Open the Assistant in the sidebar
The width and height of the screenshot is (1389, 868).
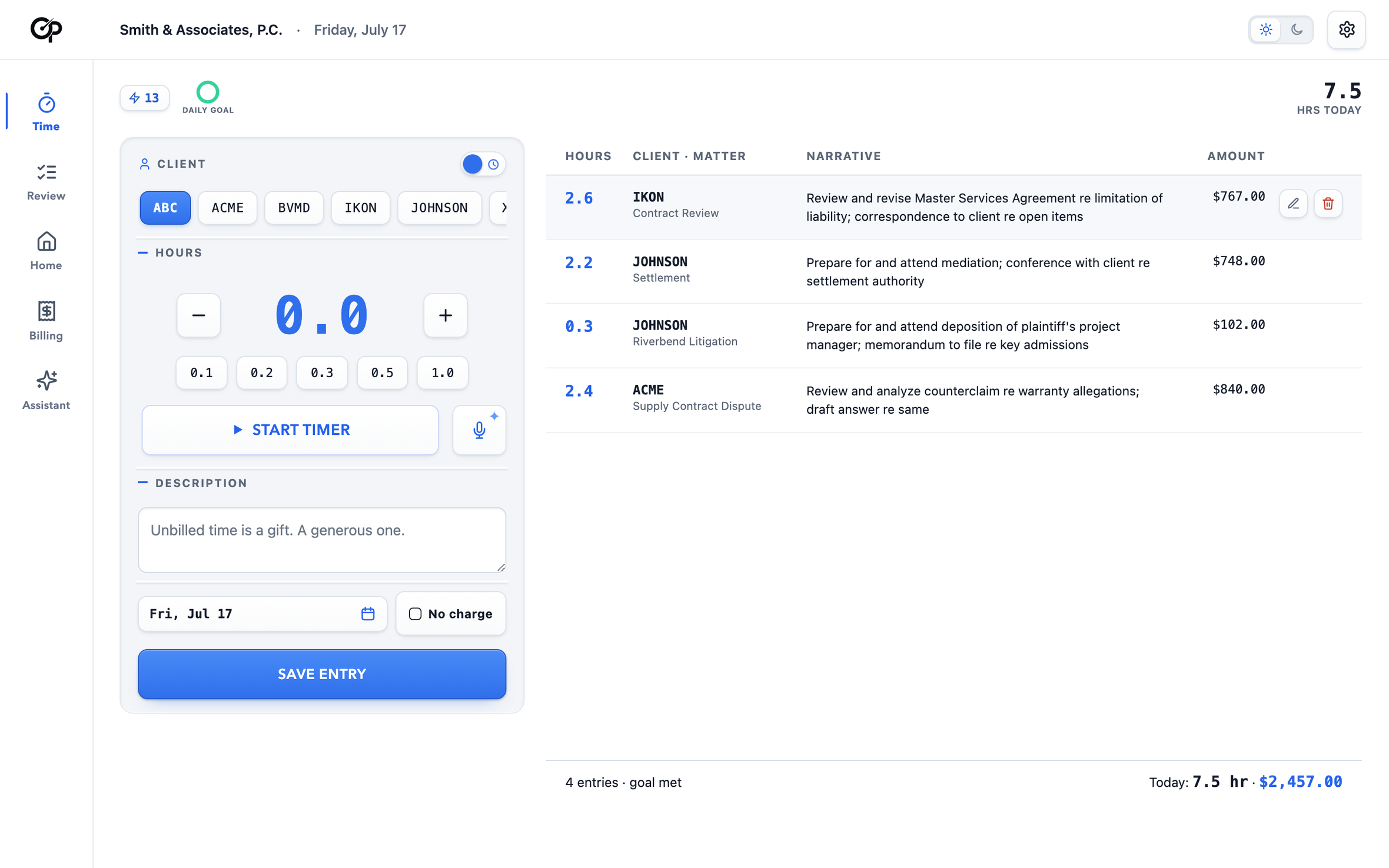point(46,390)
